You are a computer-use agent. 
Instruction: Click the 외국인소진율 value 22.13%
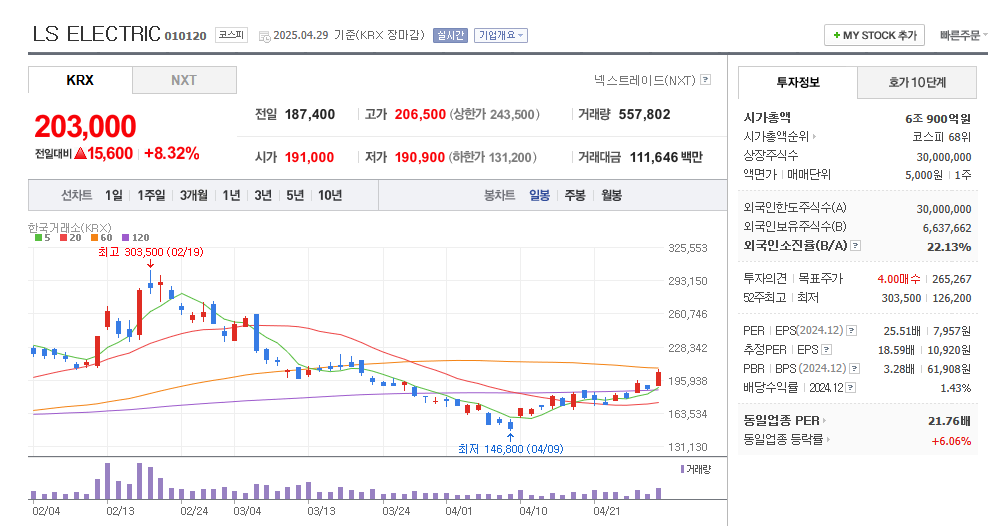coord(949,247)
